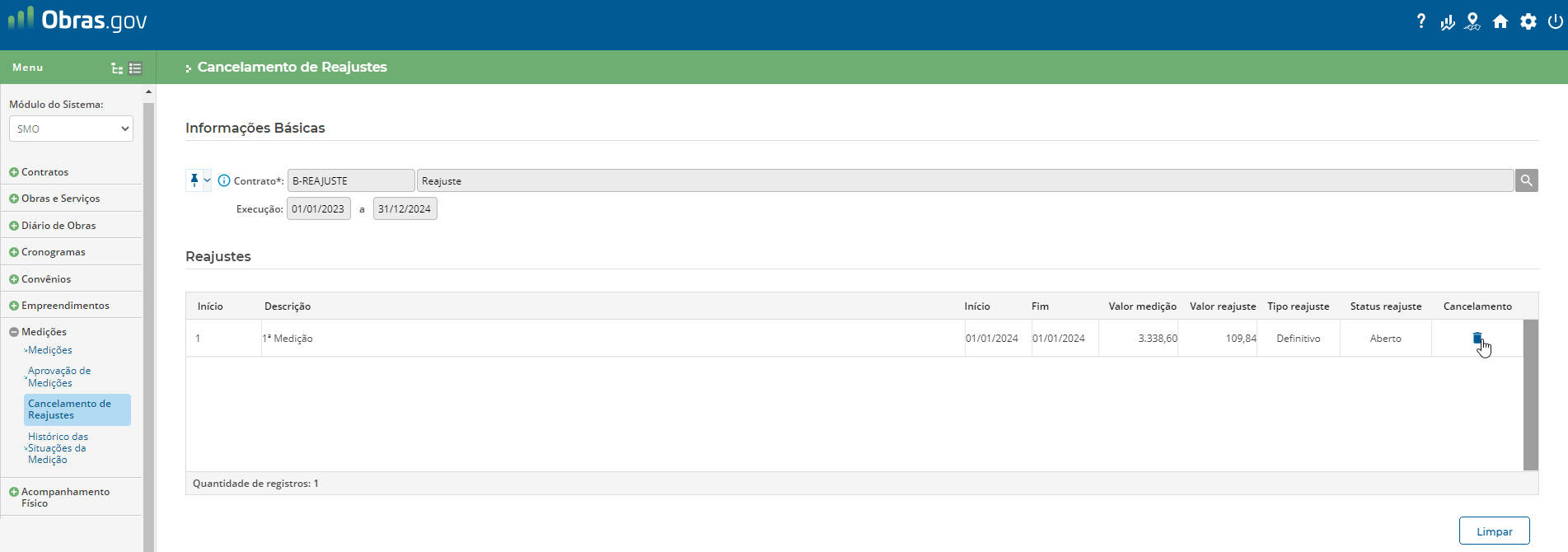Go to home via house icon

tap(1500, 22)
